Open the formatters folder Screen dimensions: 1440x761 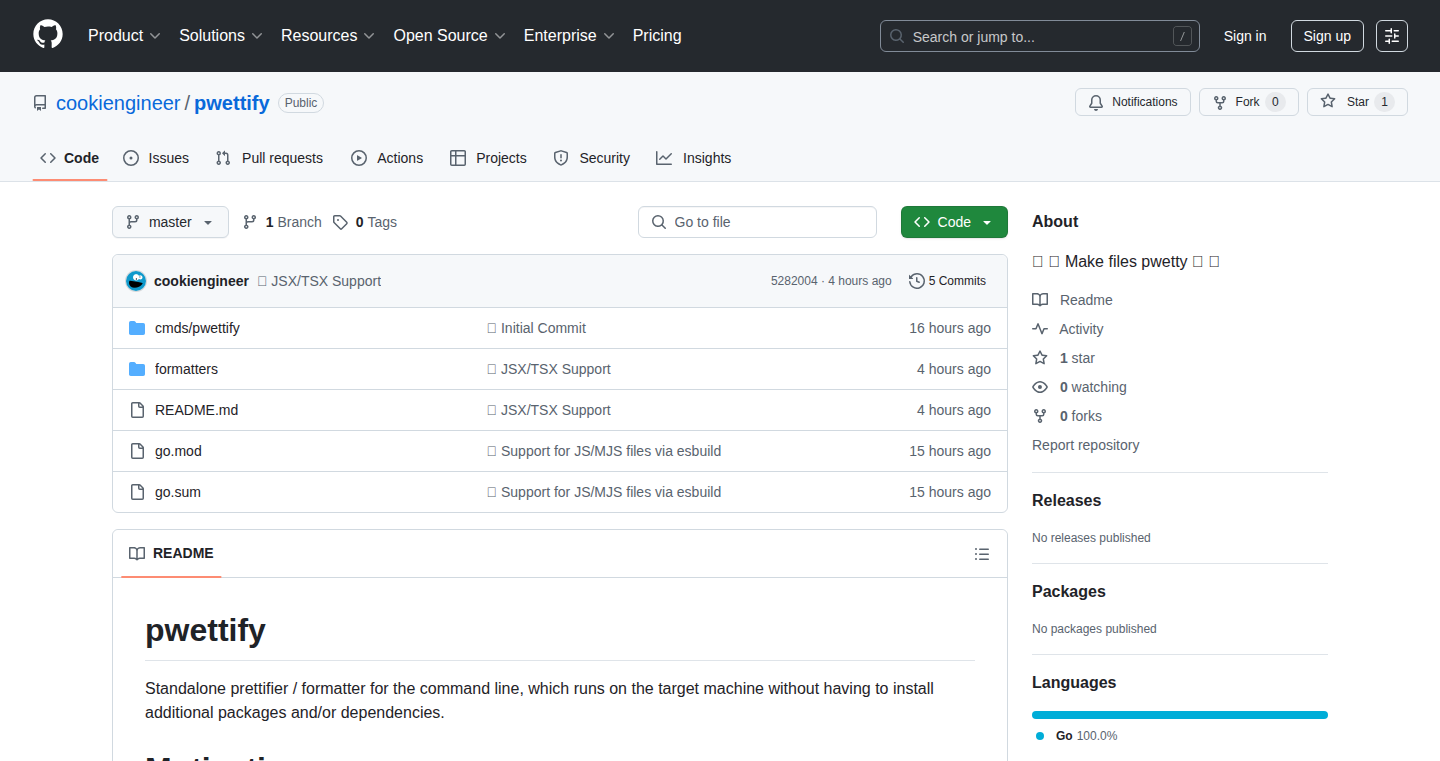[x=186, y=369]
